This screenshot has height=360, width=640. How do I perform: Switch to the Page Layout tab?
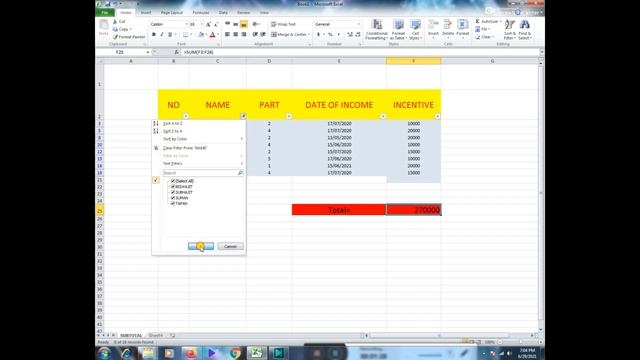171,13
